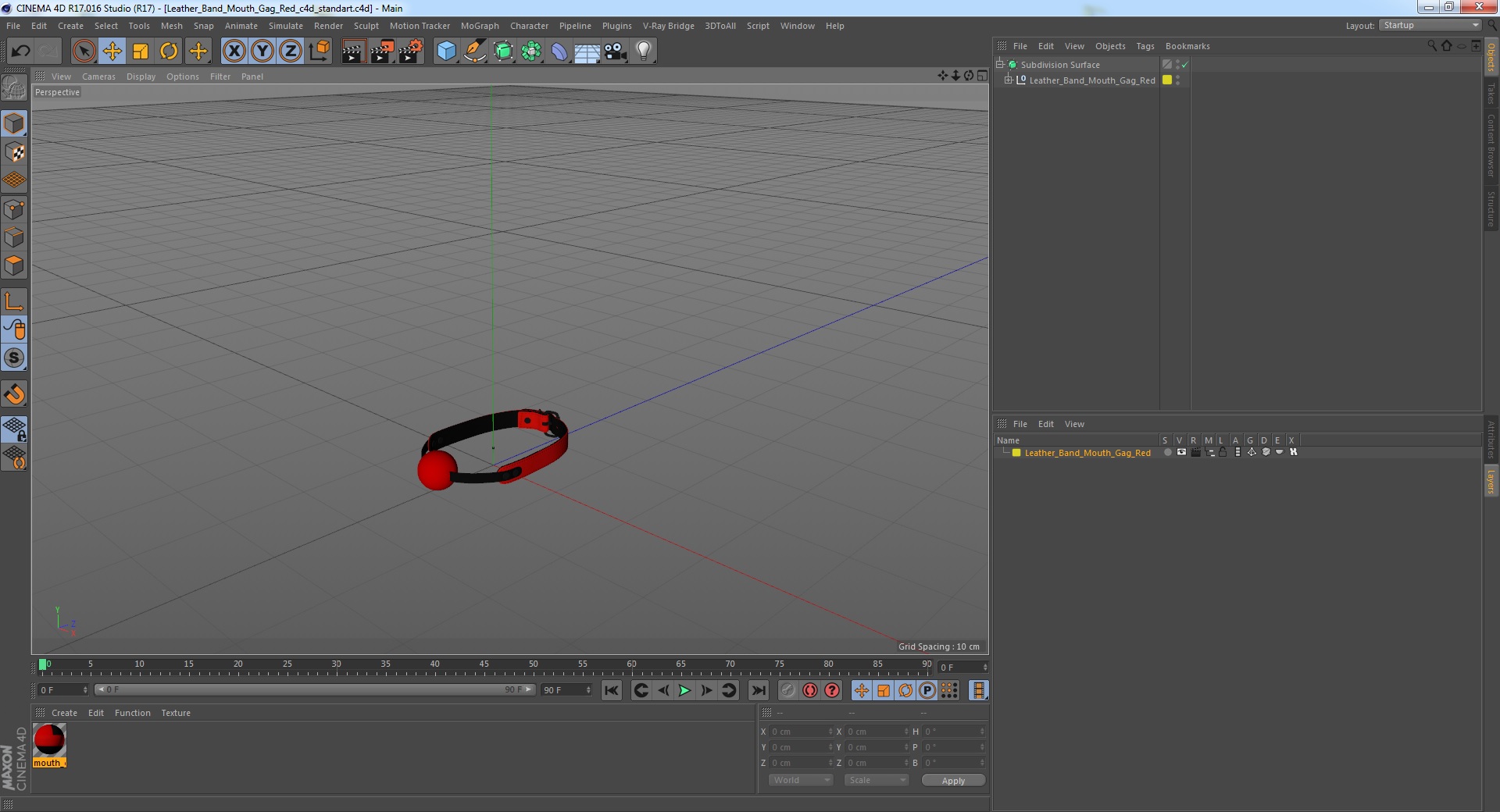Add a Camera object

616,52
